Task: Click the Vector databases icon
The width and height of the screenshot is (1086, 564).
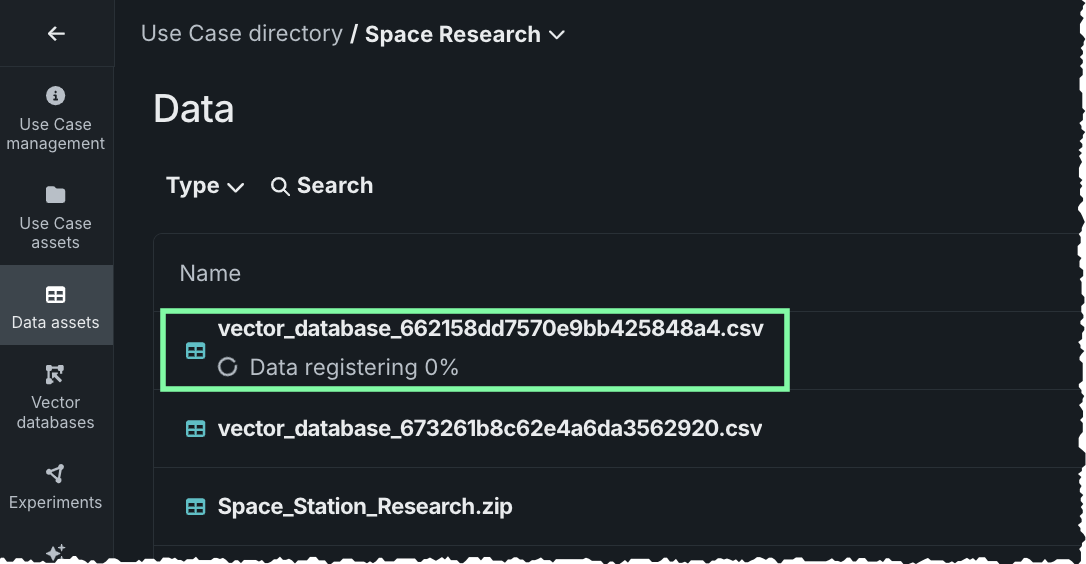Action: coord(56,375)
